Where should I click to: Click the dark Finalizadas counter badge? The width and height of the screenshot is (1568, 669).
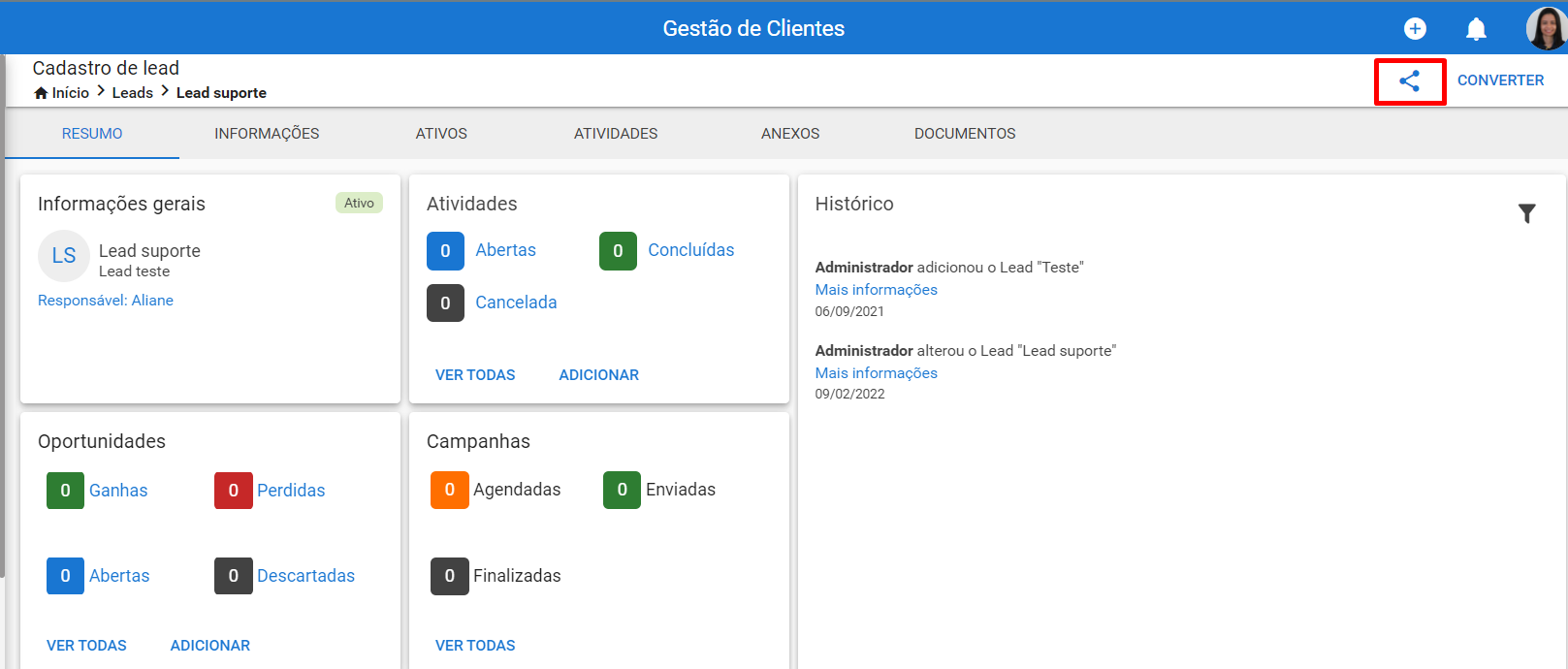pyautogui.click(x=449, y=576)
